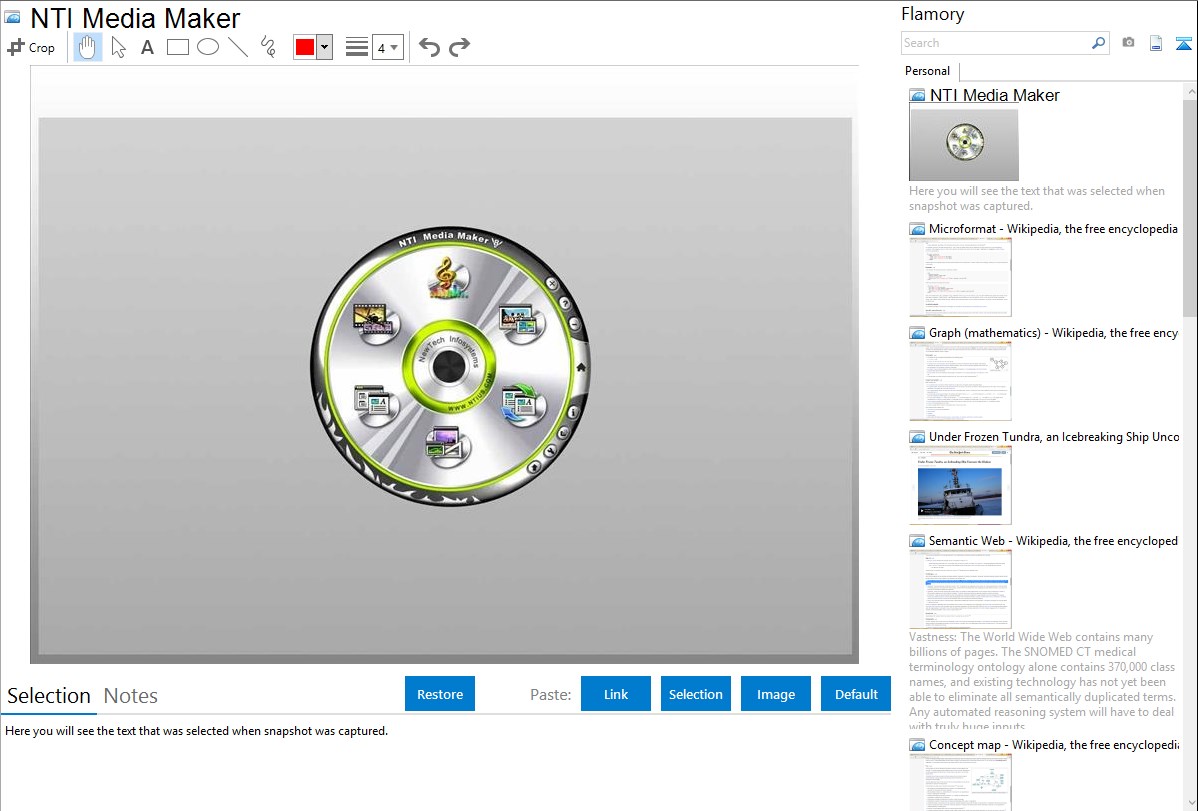
Task: Click the line thickness icon
Action: coord(357,47)
